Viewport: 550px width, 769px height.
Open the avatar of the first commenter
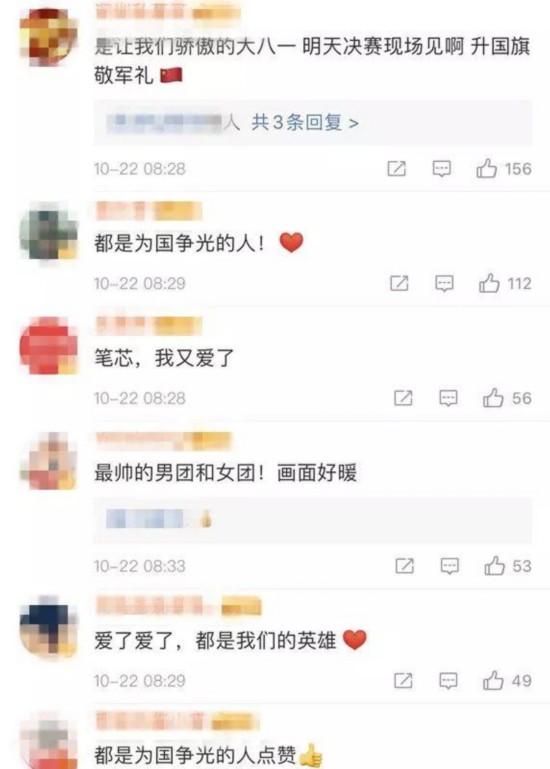pyautogui.click(x=49, y=37)
